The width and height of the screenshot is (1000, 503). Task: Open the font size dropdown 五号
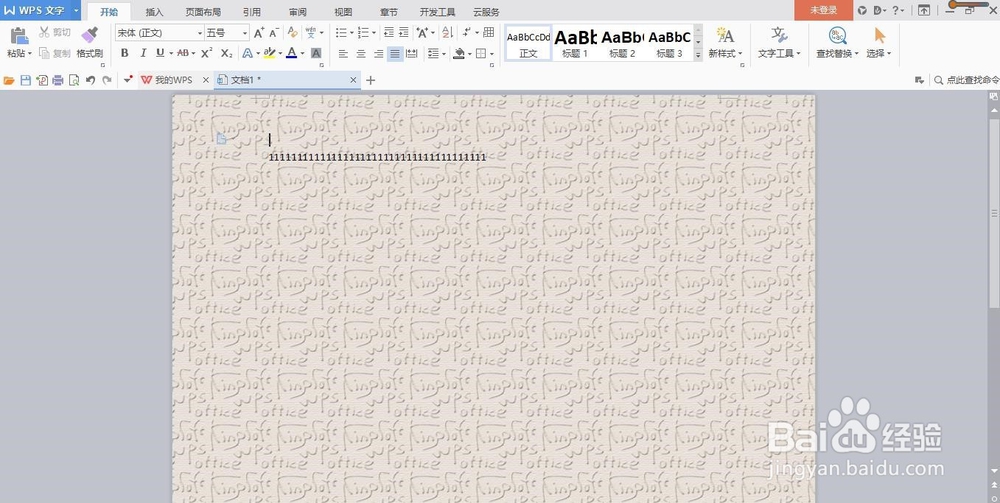[245, 33]
